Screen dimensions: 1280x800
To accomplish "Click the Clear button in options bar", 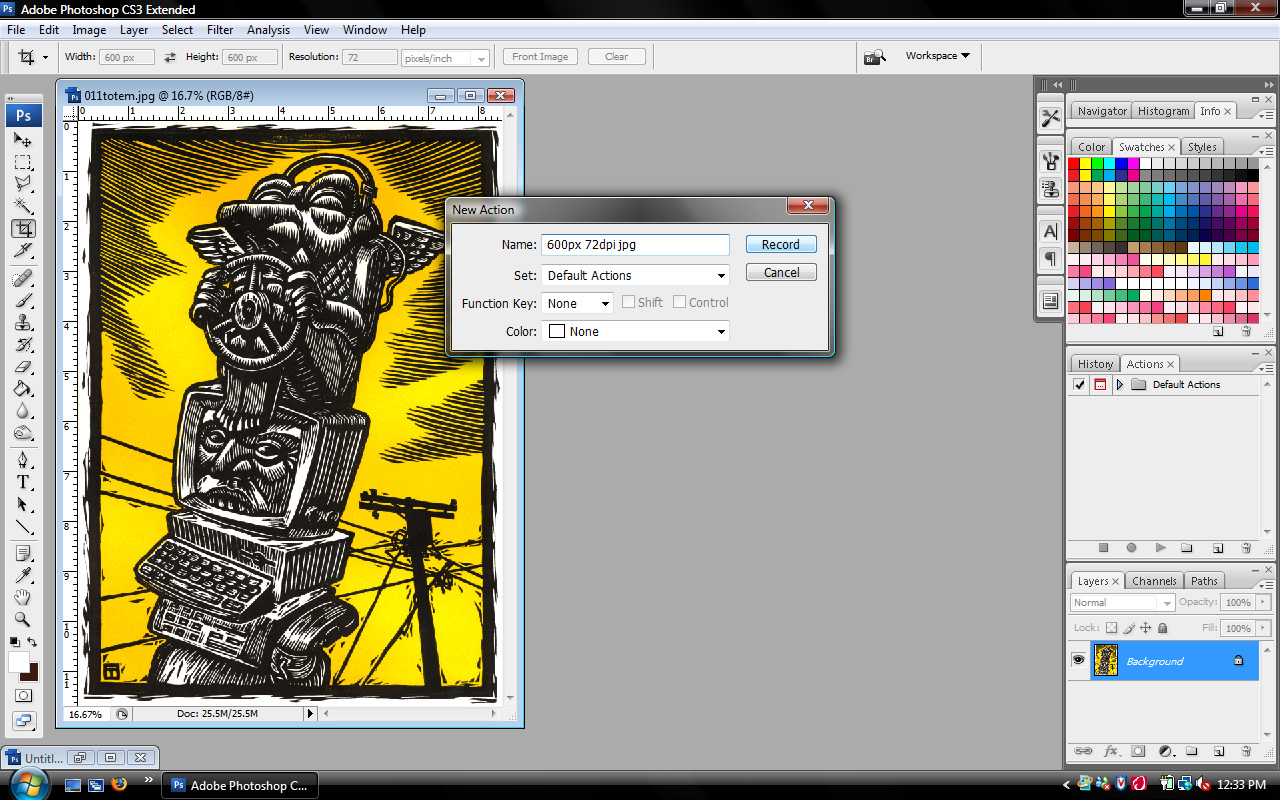I will click(617, 57).
